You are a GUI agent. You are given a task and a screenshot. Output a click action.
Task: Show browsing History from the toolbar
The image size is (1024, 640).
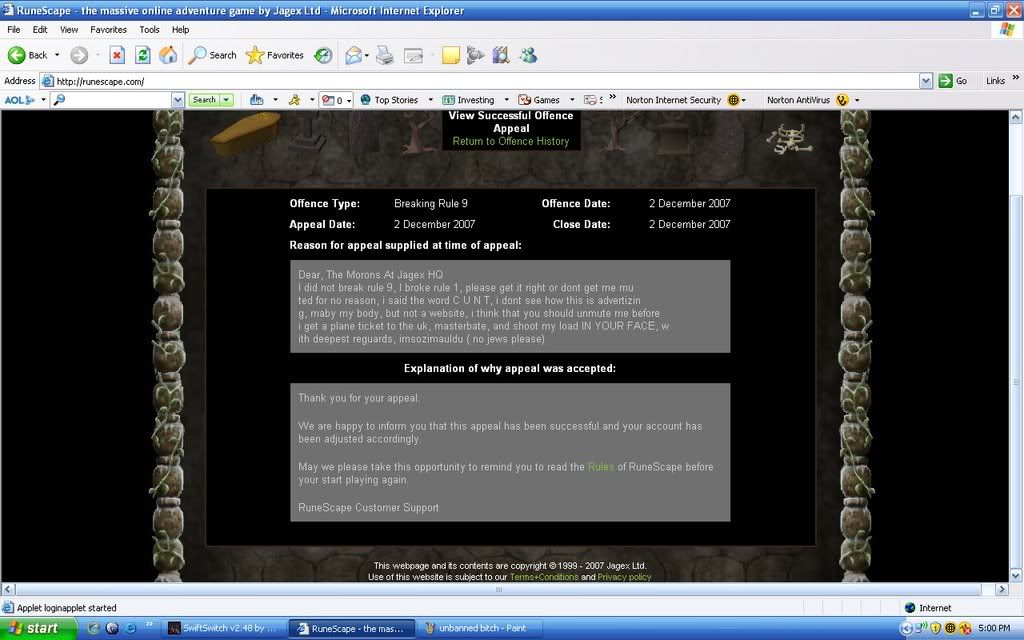323,56
